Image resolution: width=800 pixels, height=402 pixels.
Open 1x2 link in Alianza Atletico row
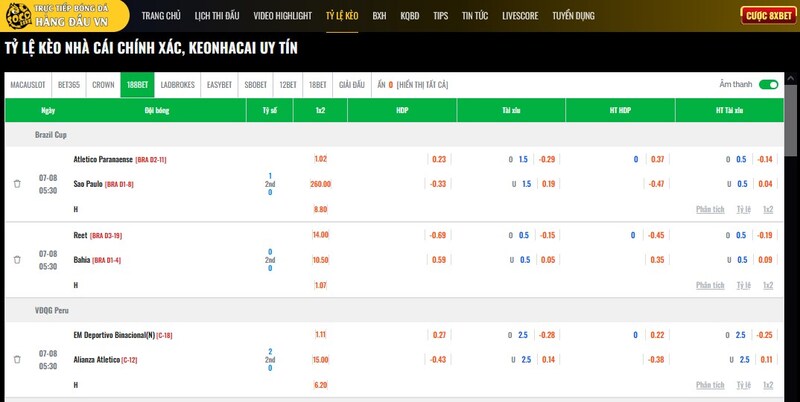tap(768, 385)
